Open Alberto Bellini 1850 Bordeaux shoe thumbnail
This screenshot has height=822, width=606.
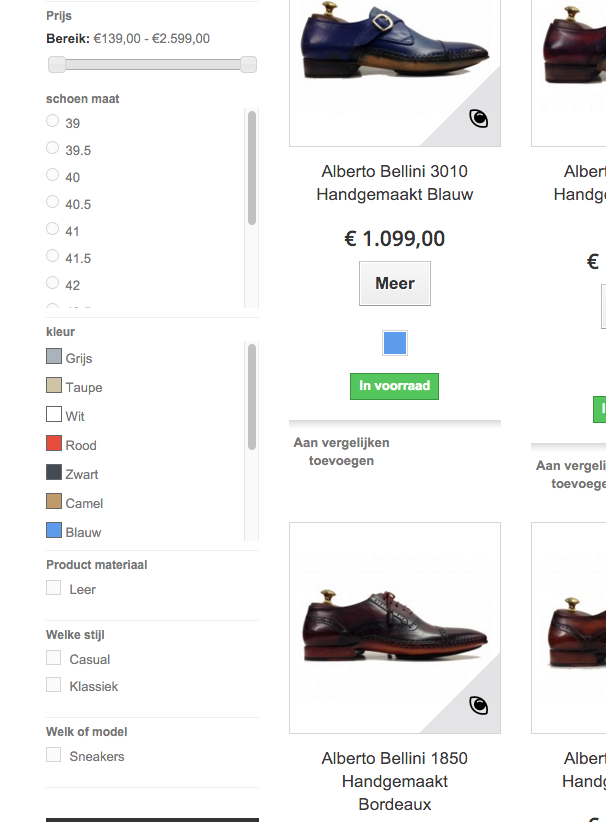pos(395,628)
